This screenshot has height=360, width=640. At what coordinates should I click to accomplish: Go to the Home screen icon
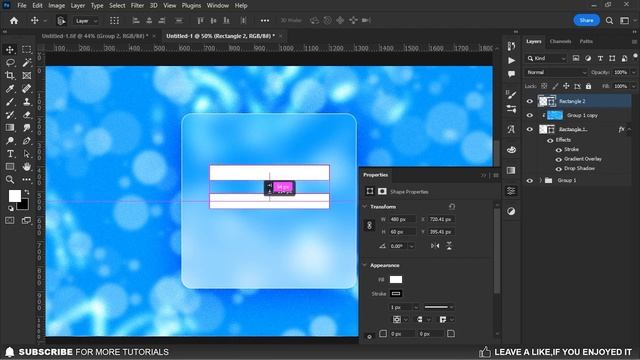[x=14, y=20]
